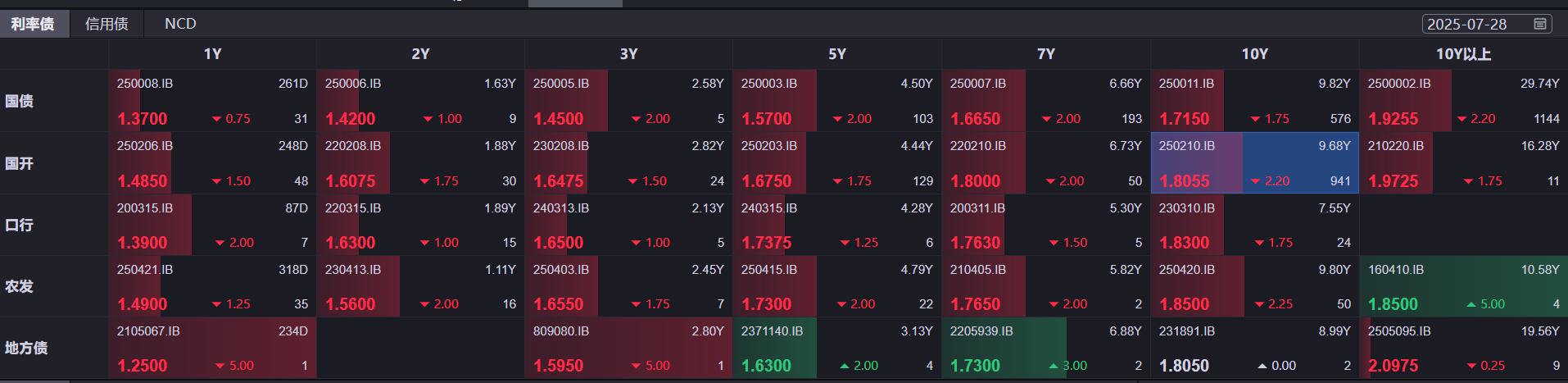Click yield 1.2500 for bond 2105067.IB
The image size is (1568, 383).
143,366
